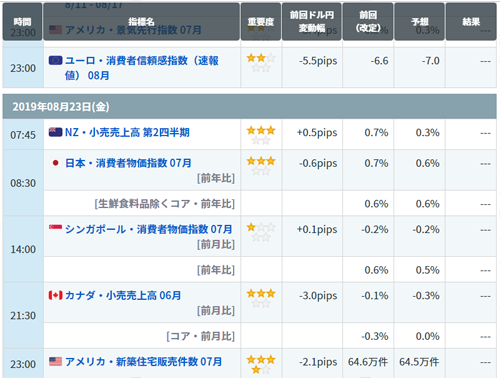The image size is (500, 378).
Task: Open 日本・消費者物価指数 07月 link
Action: click(128, 163)
